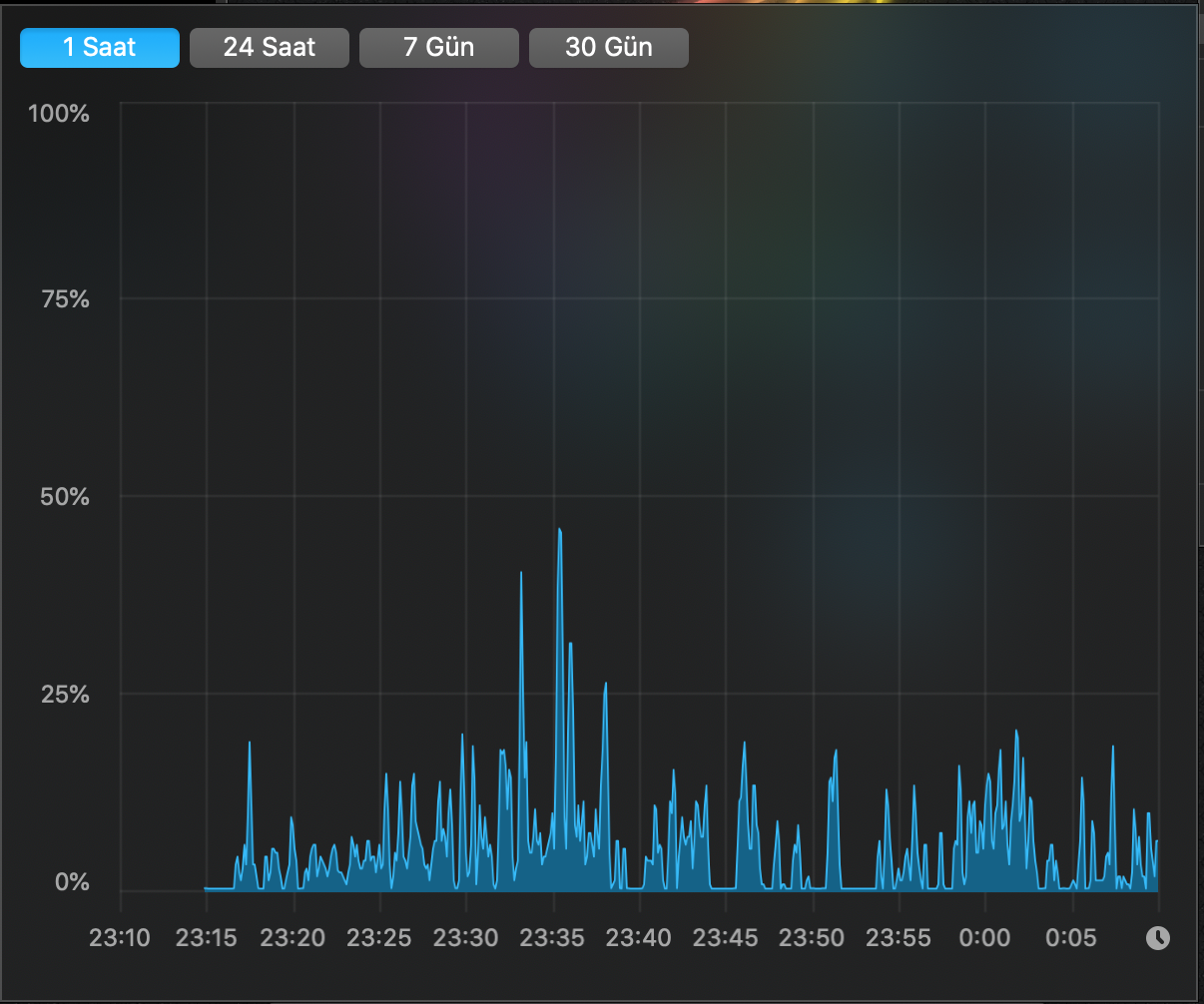Click the 23:35 time label
This screenshot has height=1004, width=1204.
[x=553, y=938]
